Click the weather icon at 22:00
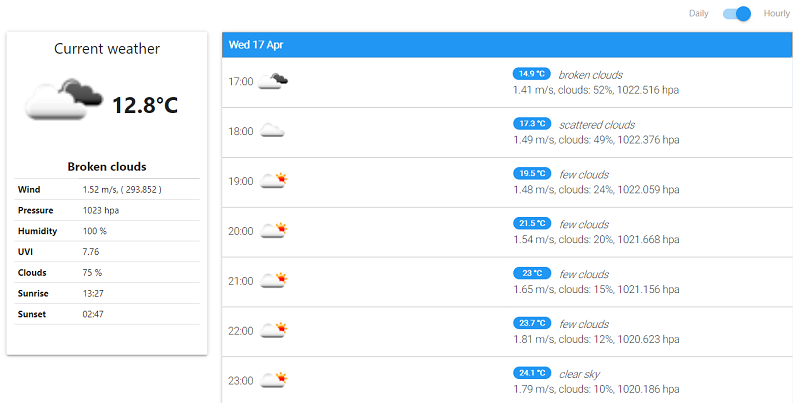The height and width of the screenshot is (403, 793). (273, 330)
